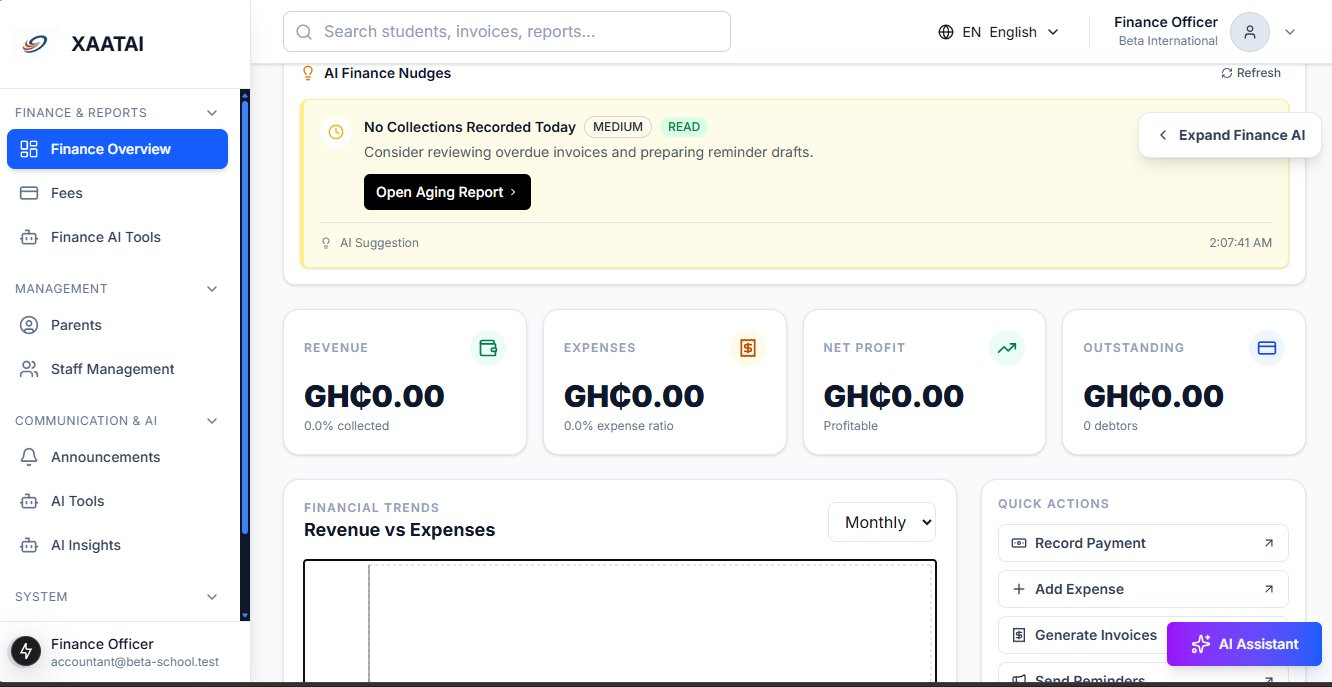This screenshot has height=687, width=1332.
Task: Expand the Finance AI side panel
Action: pyautogui.click(x=1230, y=135)
